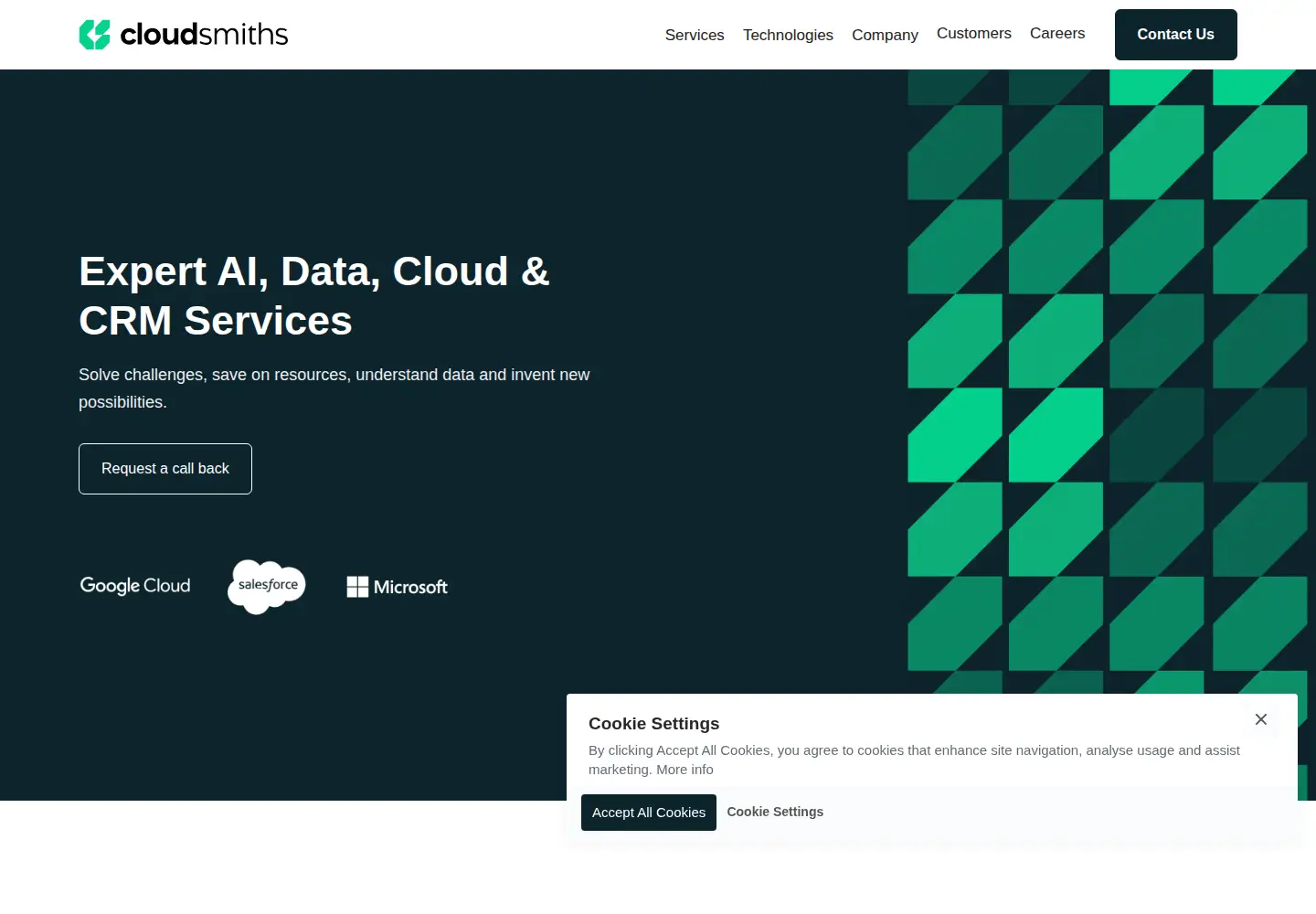Image resolution: width=1316 pixels, height=914 pixels.
Task: Click Request a call back
Action: coord(165,469)
